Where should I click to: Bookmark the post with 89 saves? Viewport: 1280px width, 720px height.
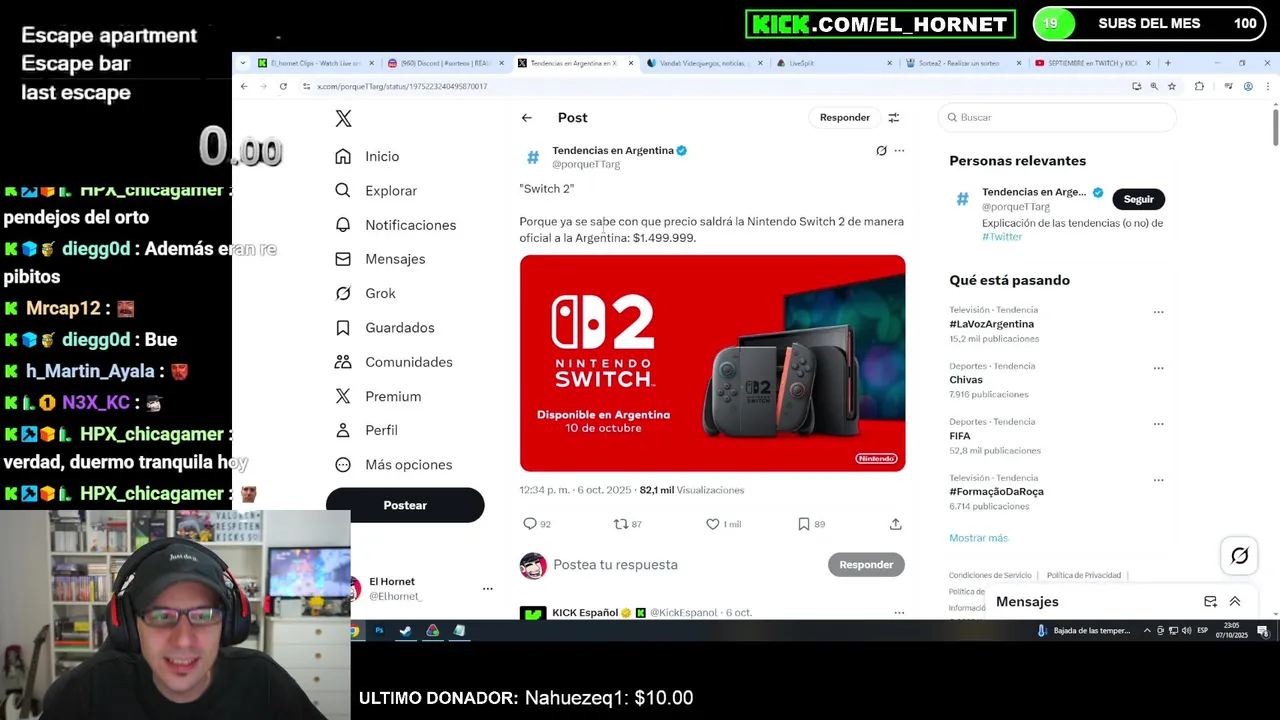pyautogui.click(x=803, y=524)
